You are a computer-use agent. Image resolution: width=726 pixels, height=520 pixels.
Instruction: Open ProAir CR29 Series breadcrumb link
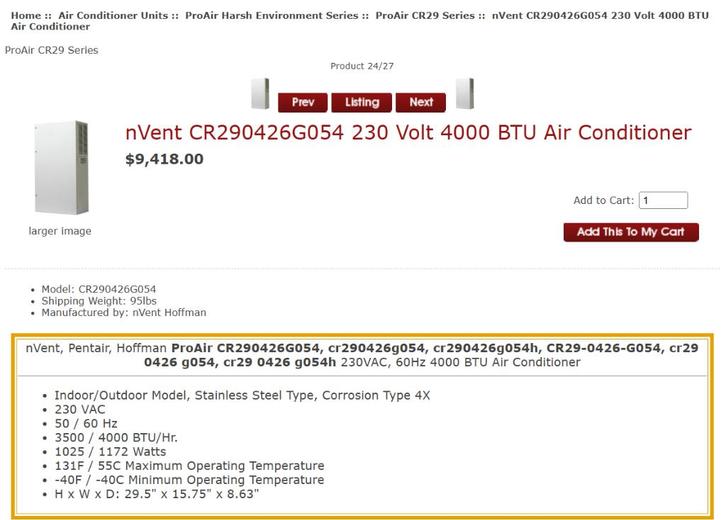(x=425, y=16)
